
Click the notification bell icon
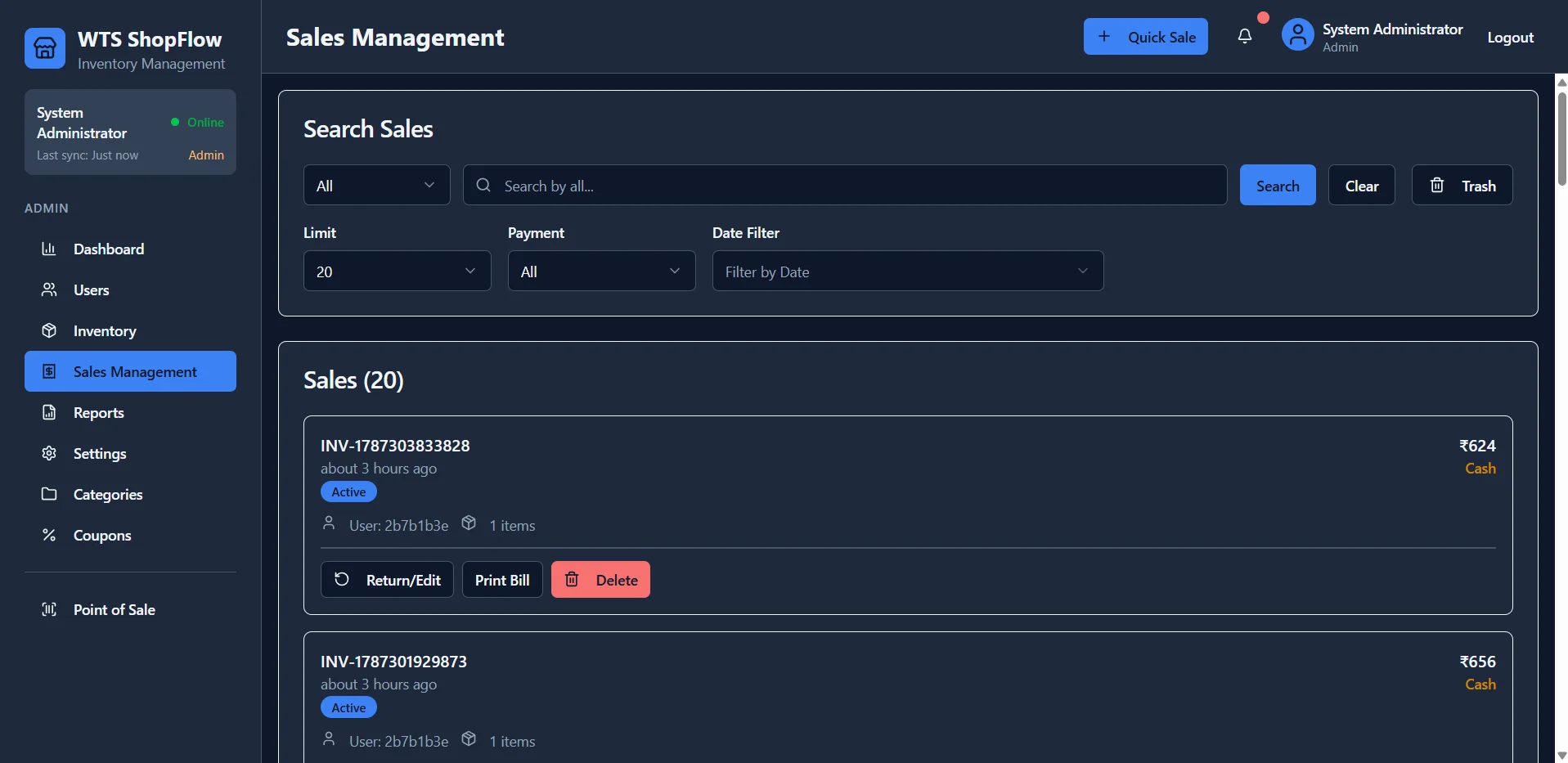coord(1244,37)
